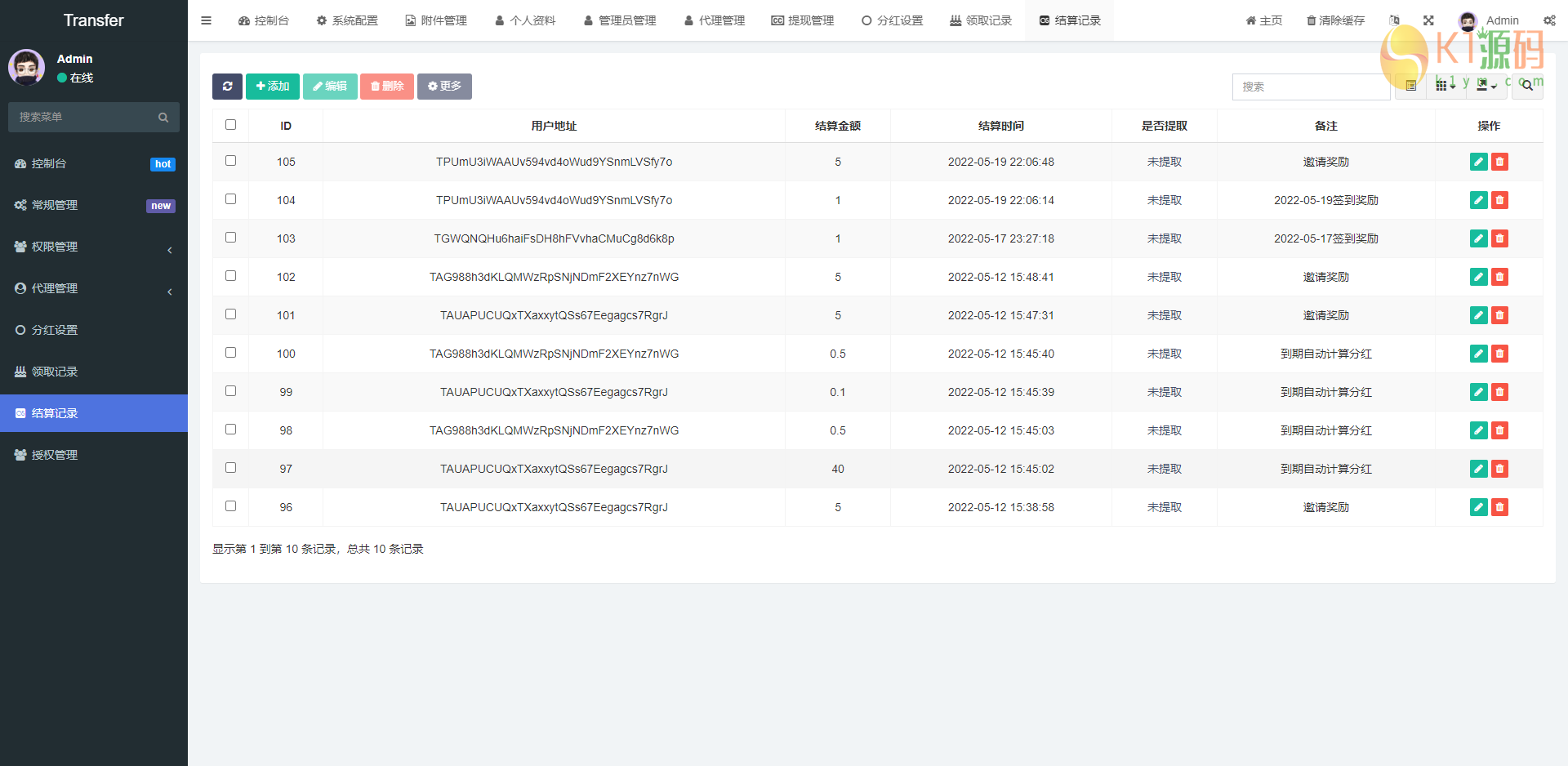Open the top-right settings gears icon
The height and width of the screenshot is (766, 1568).
pos(1549,20)
